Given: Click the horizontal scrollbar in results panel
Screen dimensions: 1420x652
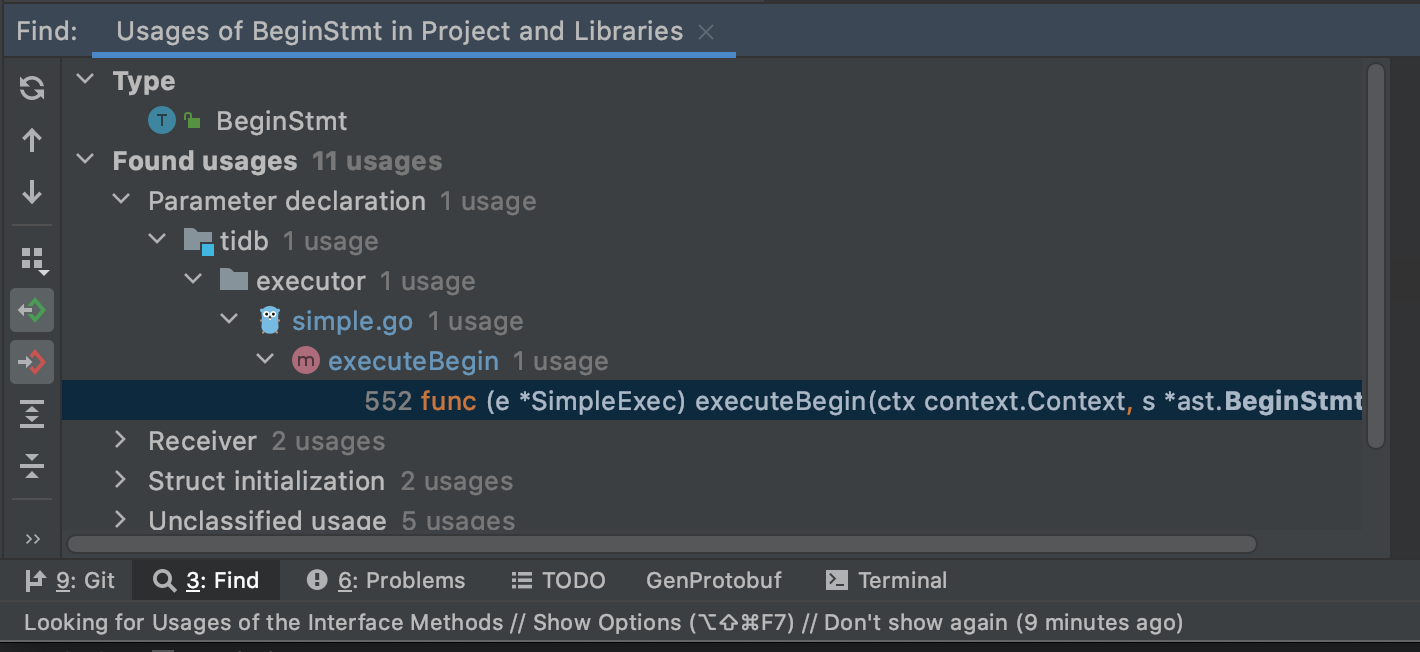Looking at the screenshot, I should (661, 544).
